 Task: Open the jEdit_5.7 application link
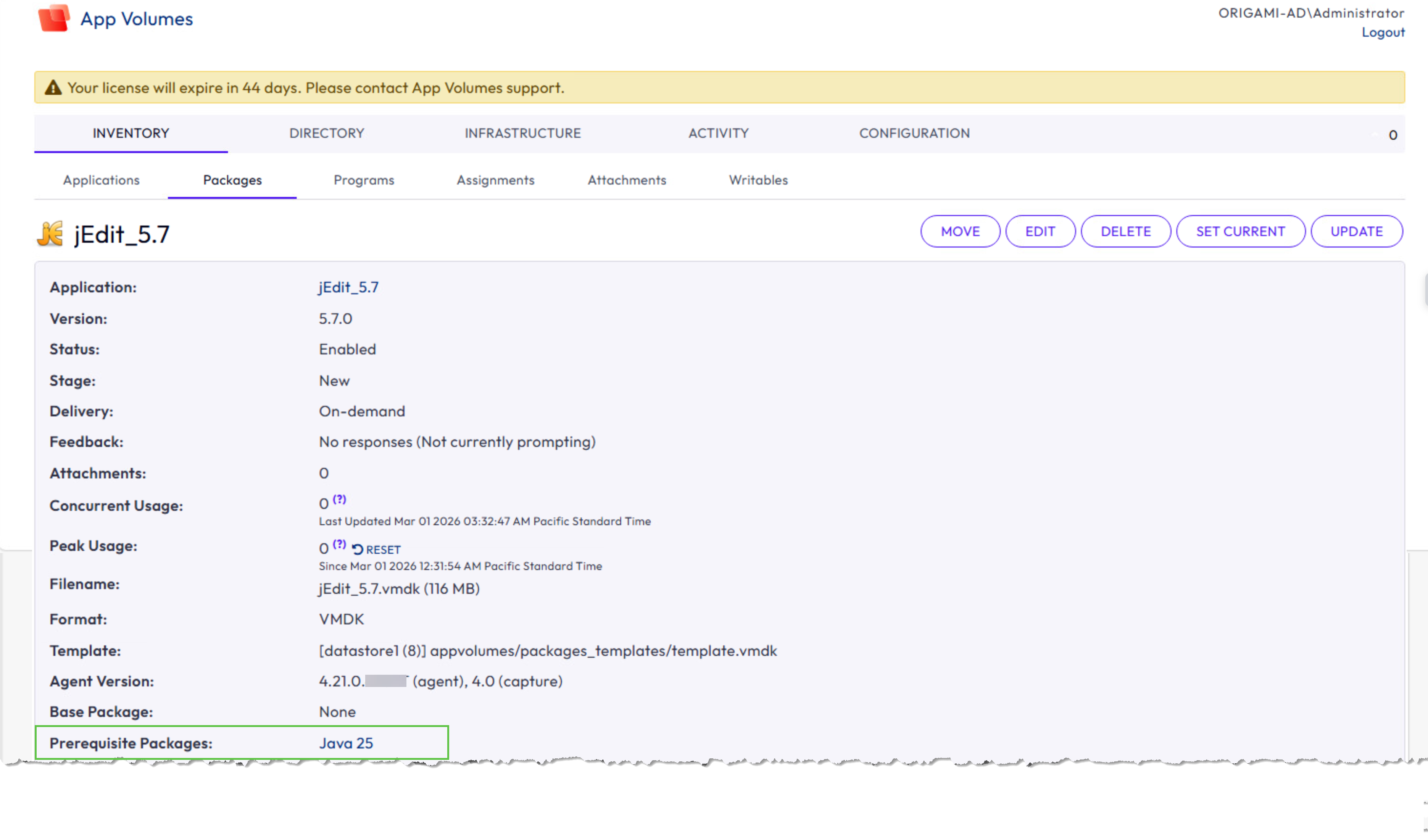[x=348, y=287]
